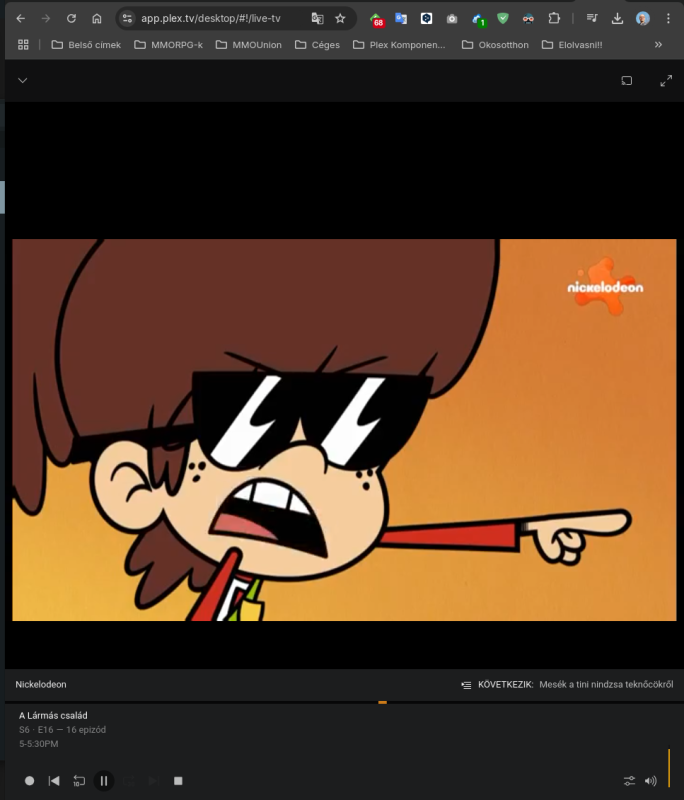
Task: Go back to the previous page
Action: [x=20, y=18]
